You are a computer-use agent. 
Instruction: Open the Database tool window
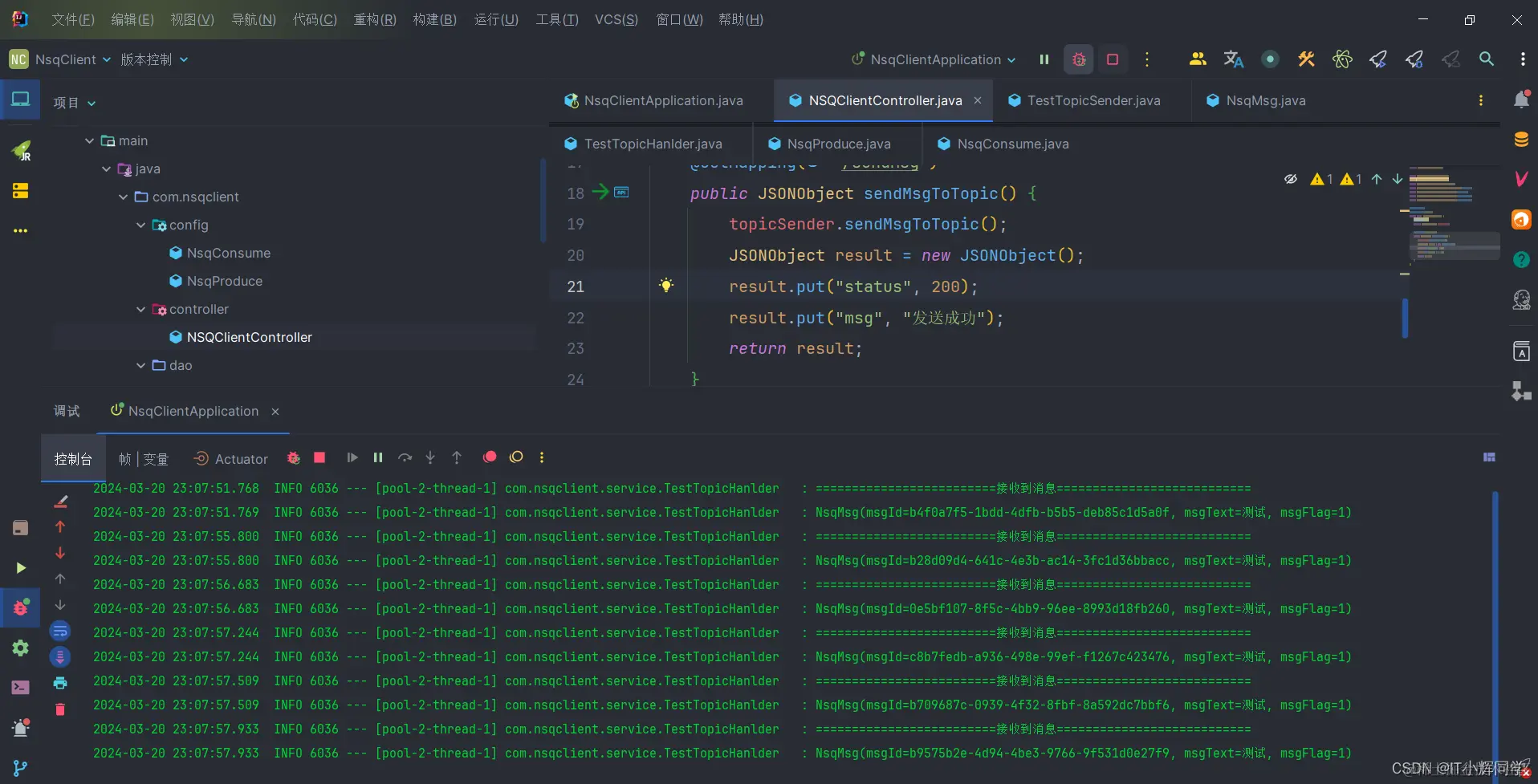click(1521, 139)
